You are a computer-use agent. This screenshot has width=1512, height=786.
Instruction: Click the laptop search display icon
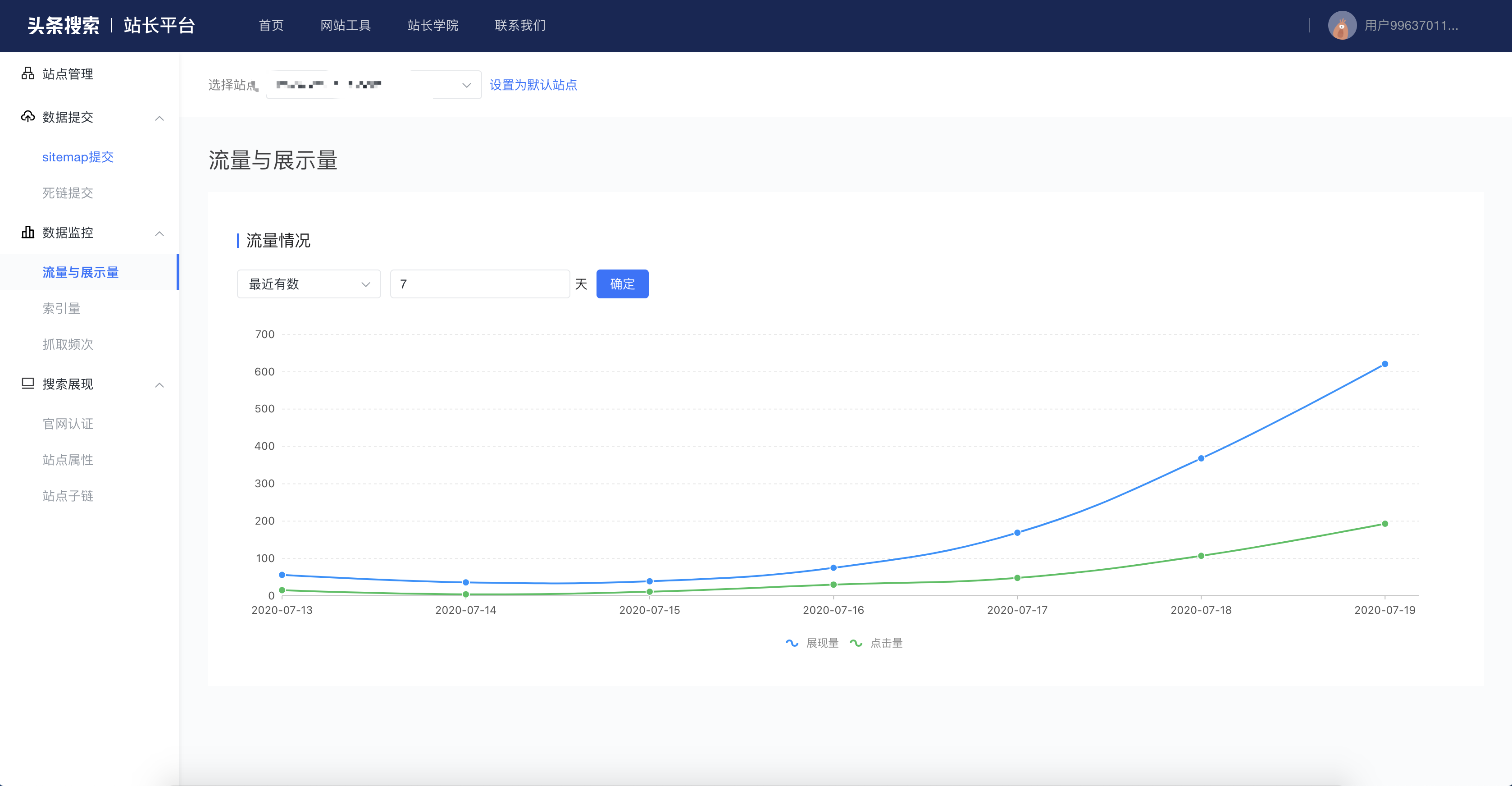click(27, 384)
